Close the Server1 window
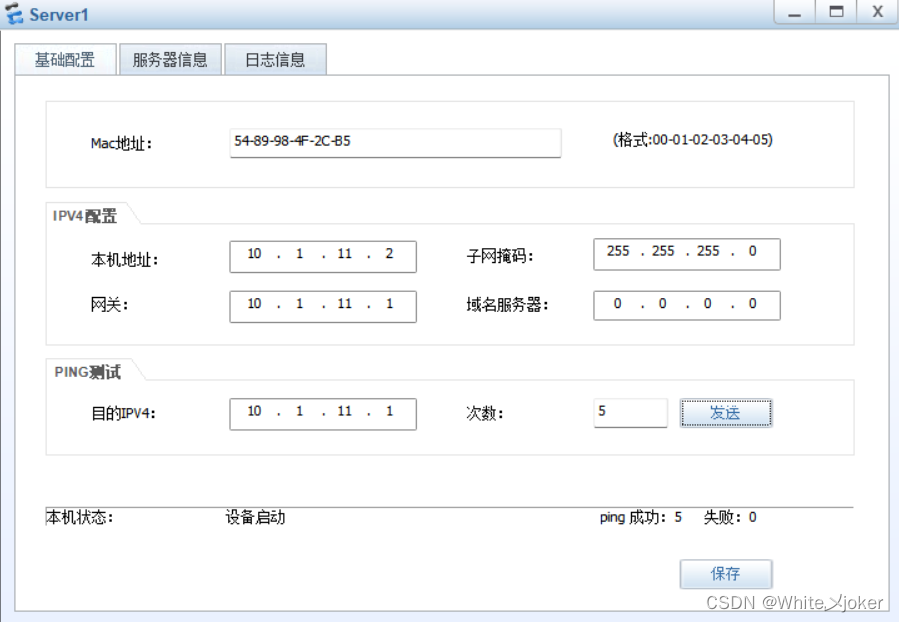 (x=877, y=12)
